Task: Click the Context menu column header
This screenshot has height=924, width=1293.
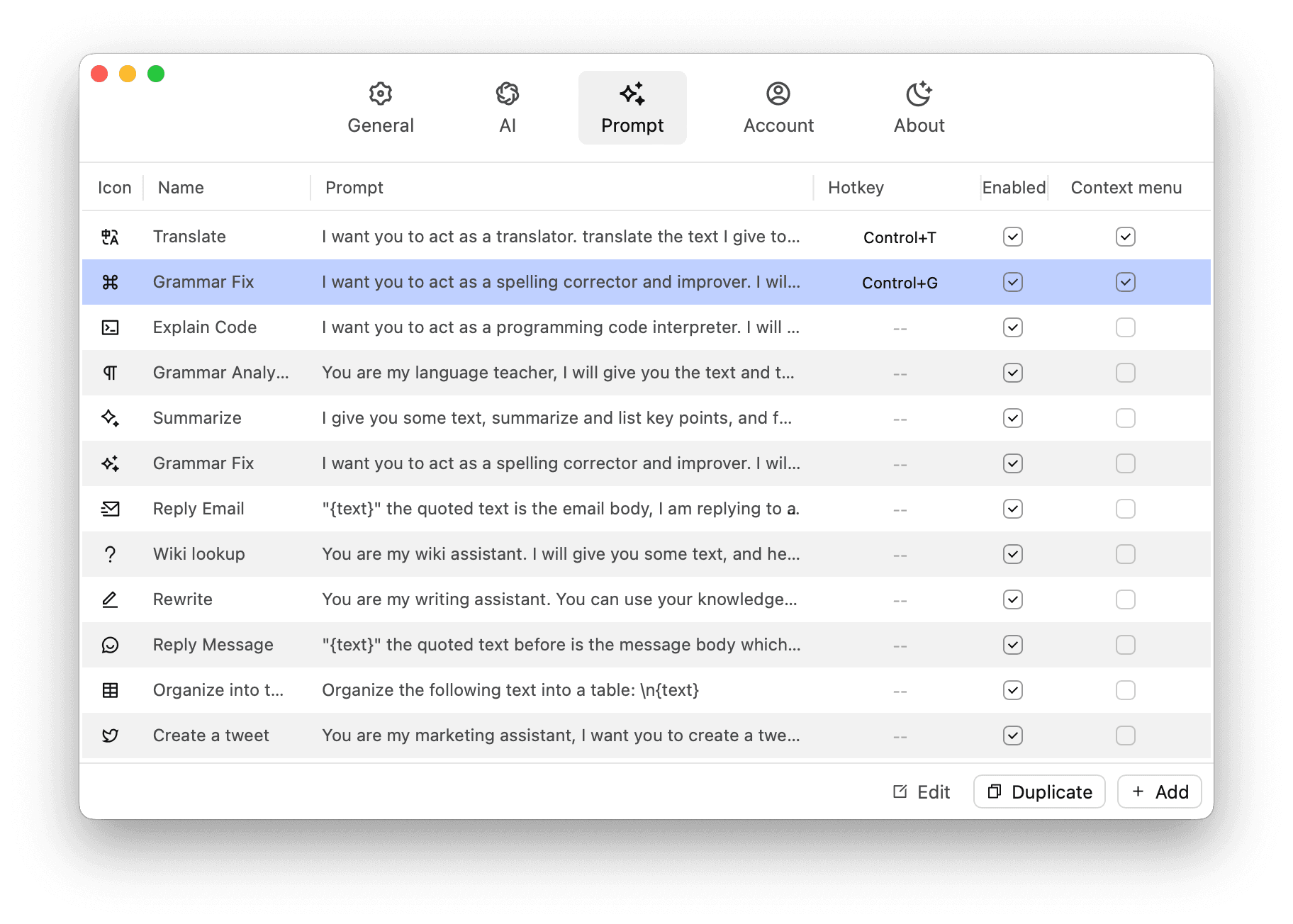Action: (x=1126, y=188)
